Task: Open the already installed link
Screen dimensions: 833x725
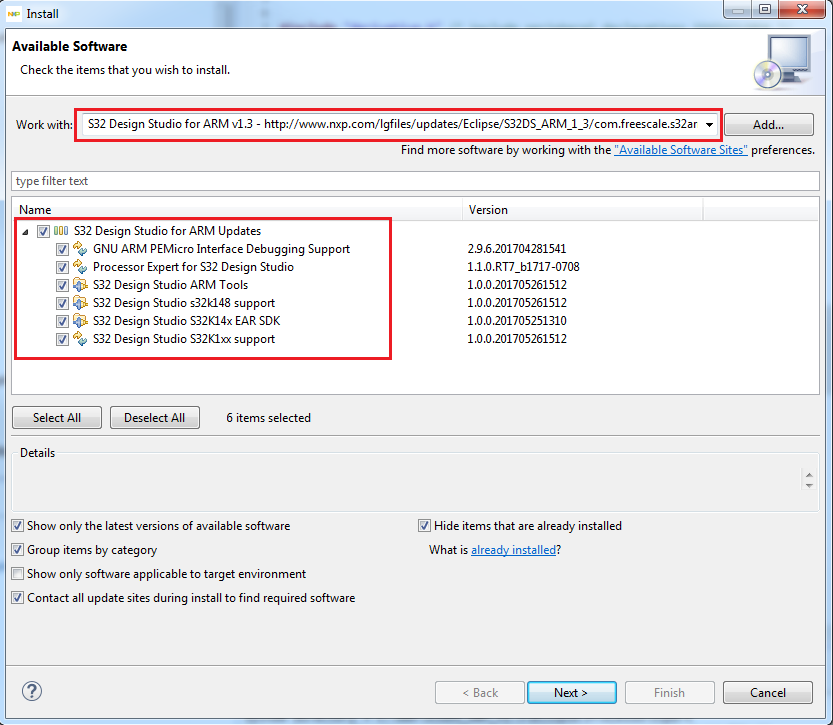Action: coord(513,550)
